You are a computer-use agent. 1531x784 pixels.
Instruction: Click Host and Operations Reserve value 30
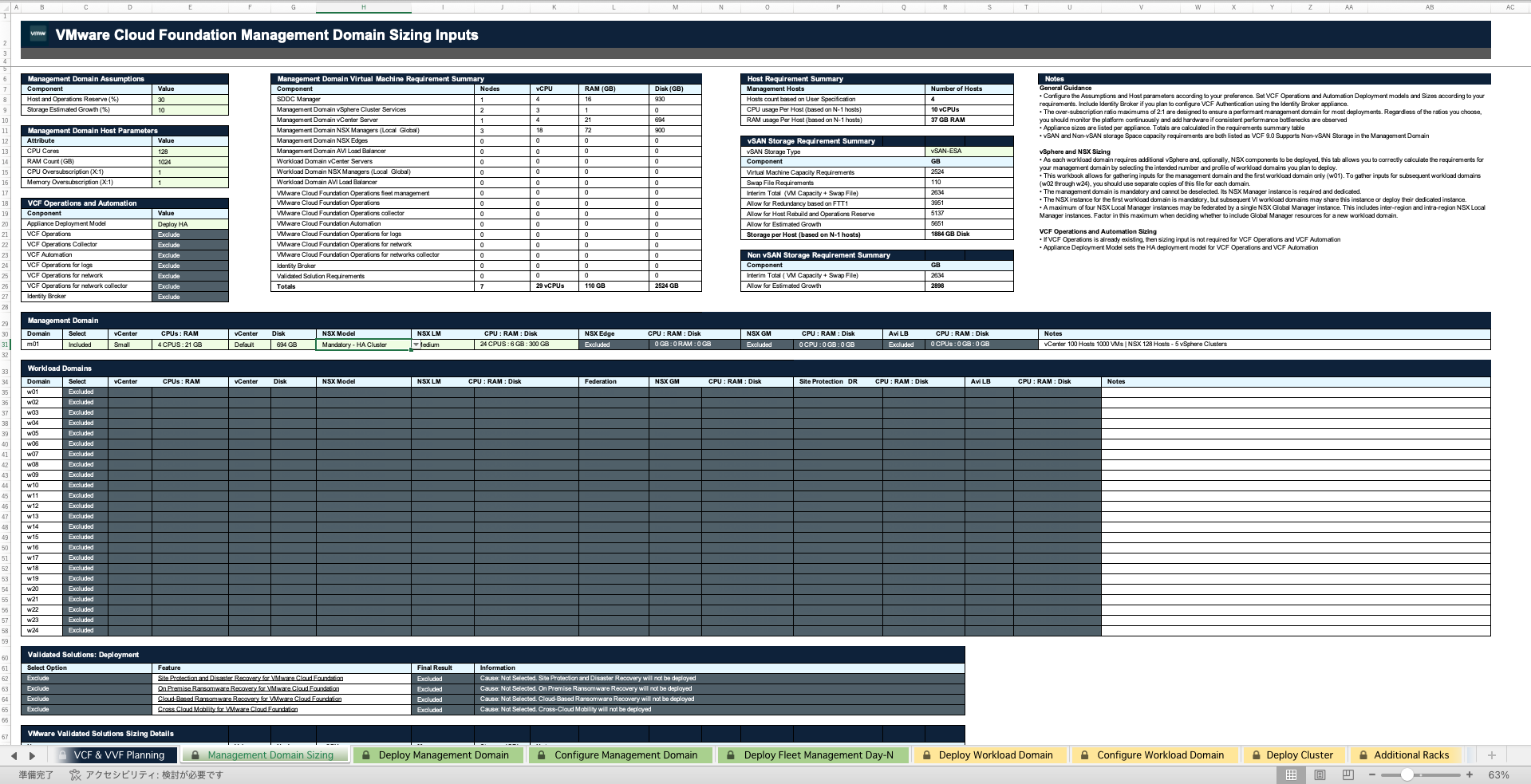[x=190, y=100]
